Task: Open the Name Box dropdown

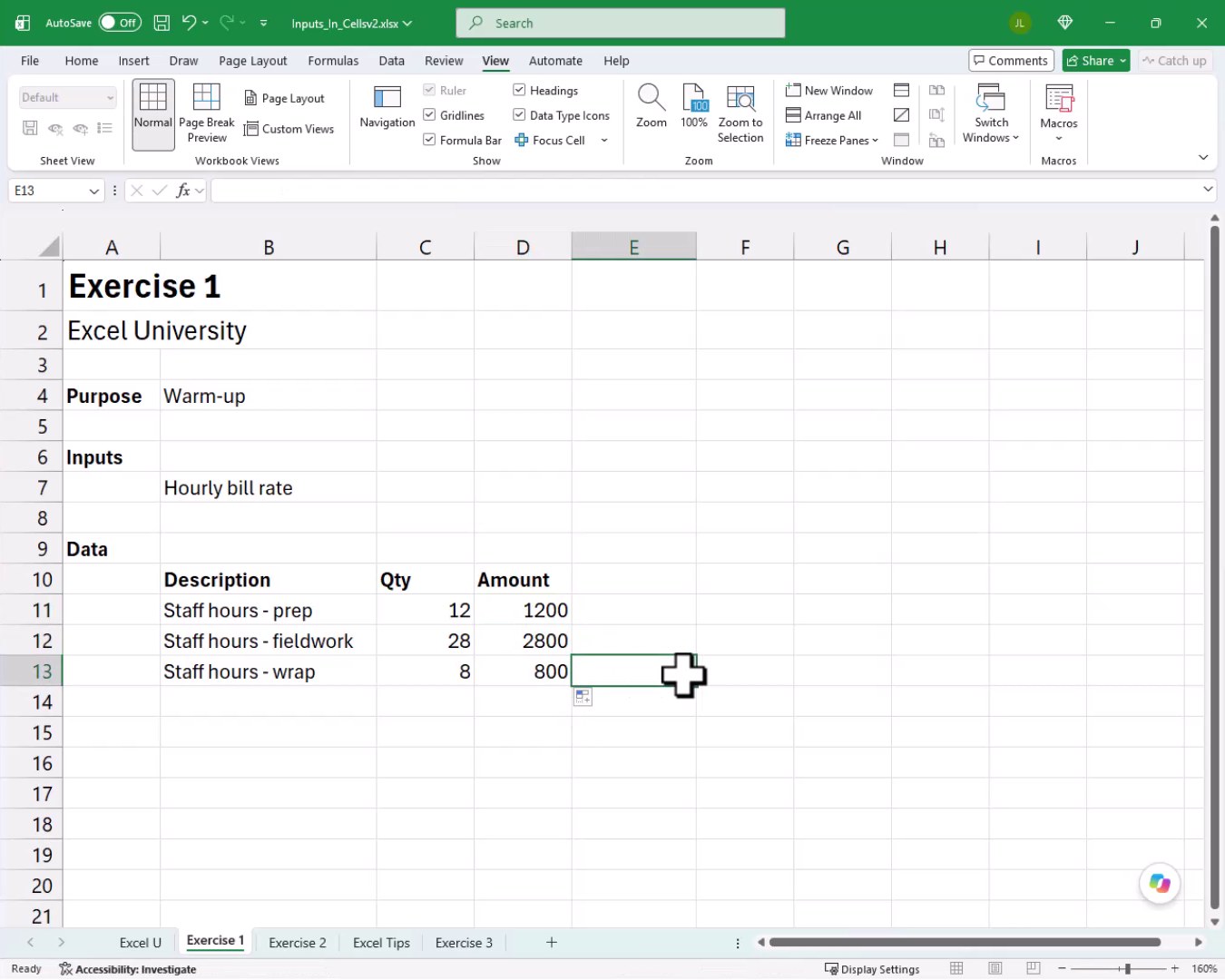Action: click(x=93, y=191)
